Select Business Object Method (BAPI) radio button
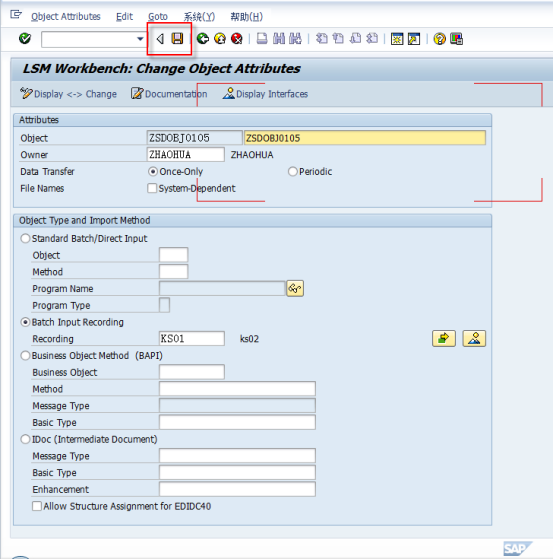554x559 pixels. point(25,355)
